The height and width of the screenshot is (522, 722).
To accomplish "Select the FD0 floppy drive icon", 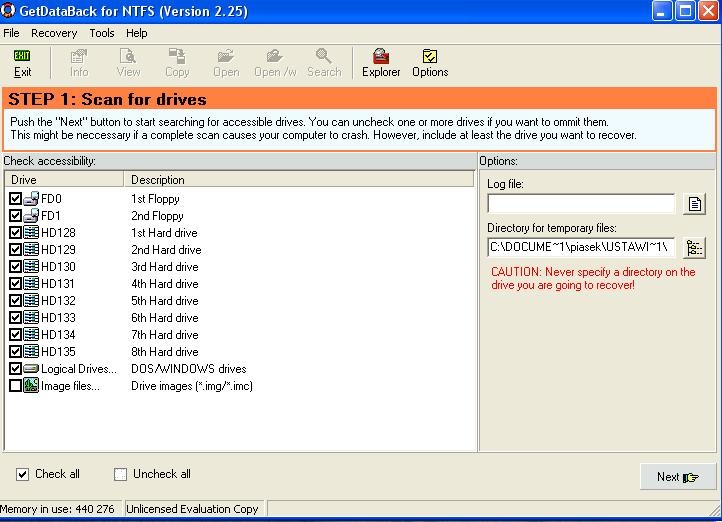I will (x=31, y=198).
